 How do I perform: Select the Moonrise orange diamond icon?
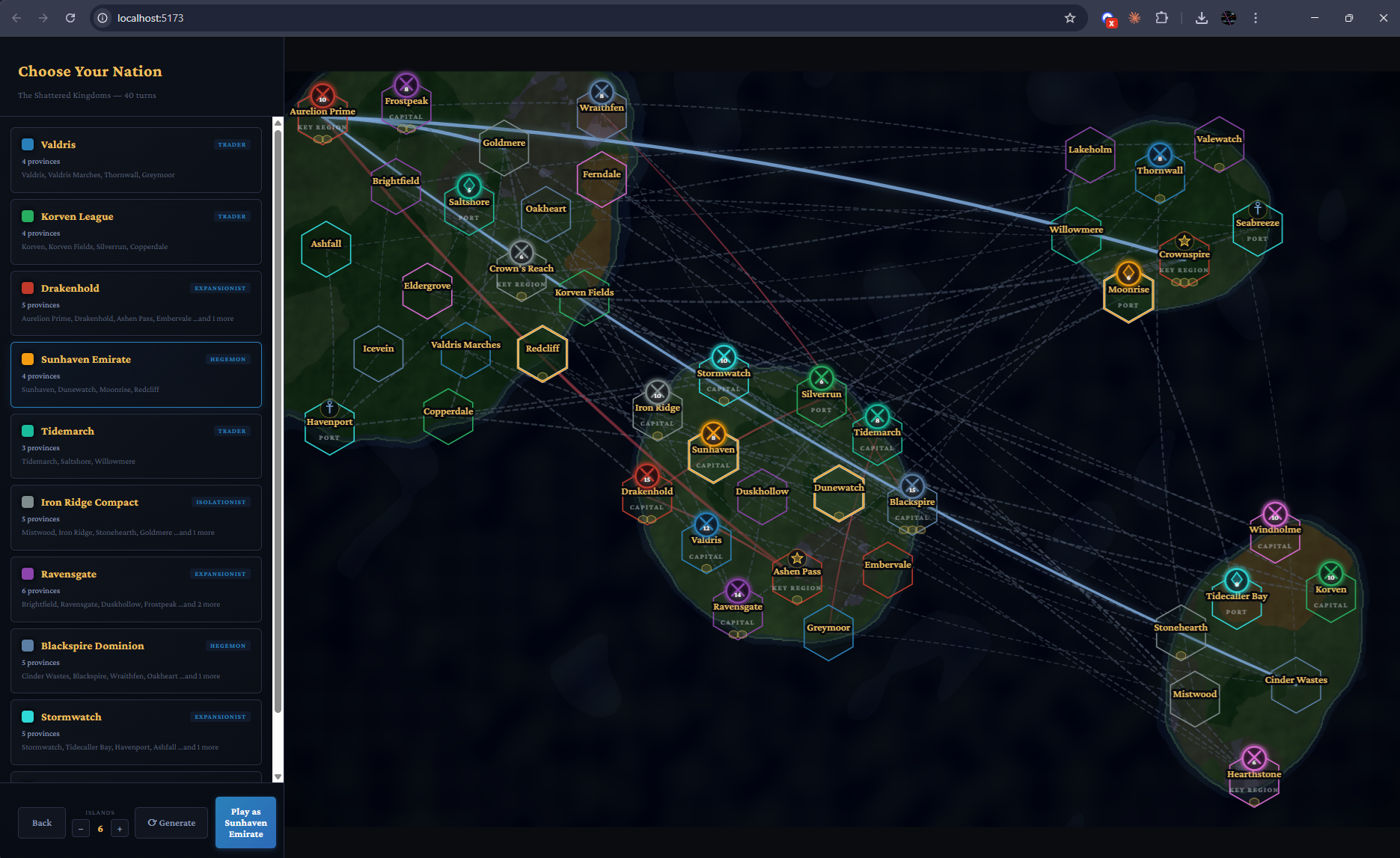(1128, 273)
